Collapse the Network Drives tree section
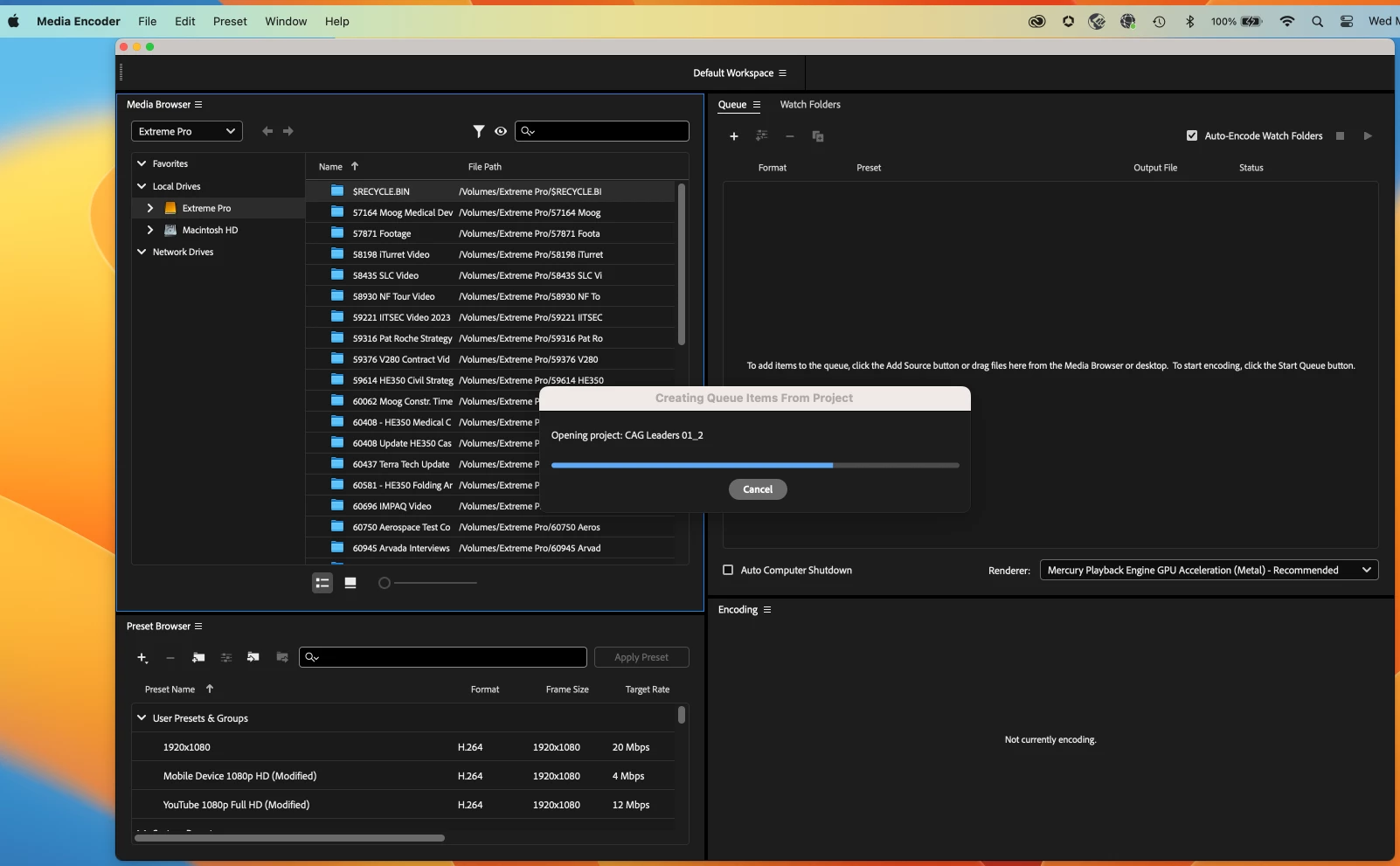The image size is (1400, 866). pos(142,252)
